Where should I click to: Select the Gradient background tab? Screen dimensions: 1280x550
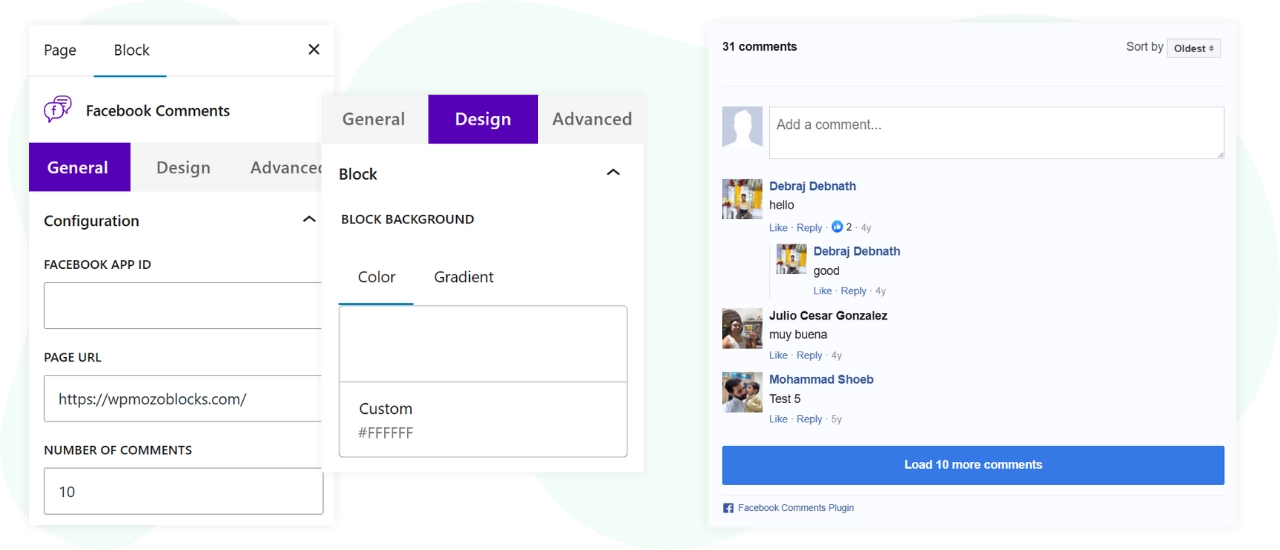tap(463, 277)
